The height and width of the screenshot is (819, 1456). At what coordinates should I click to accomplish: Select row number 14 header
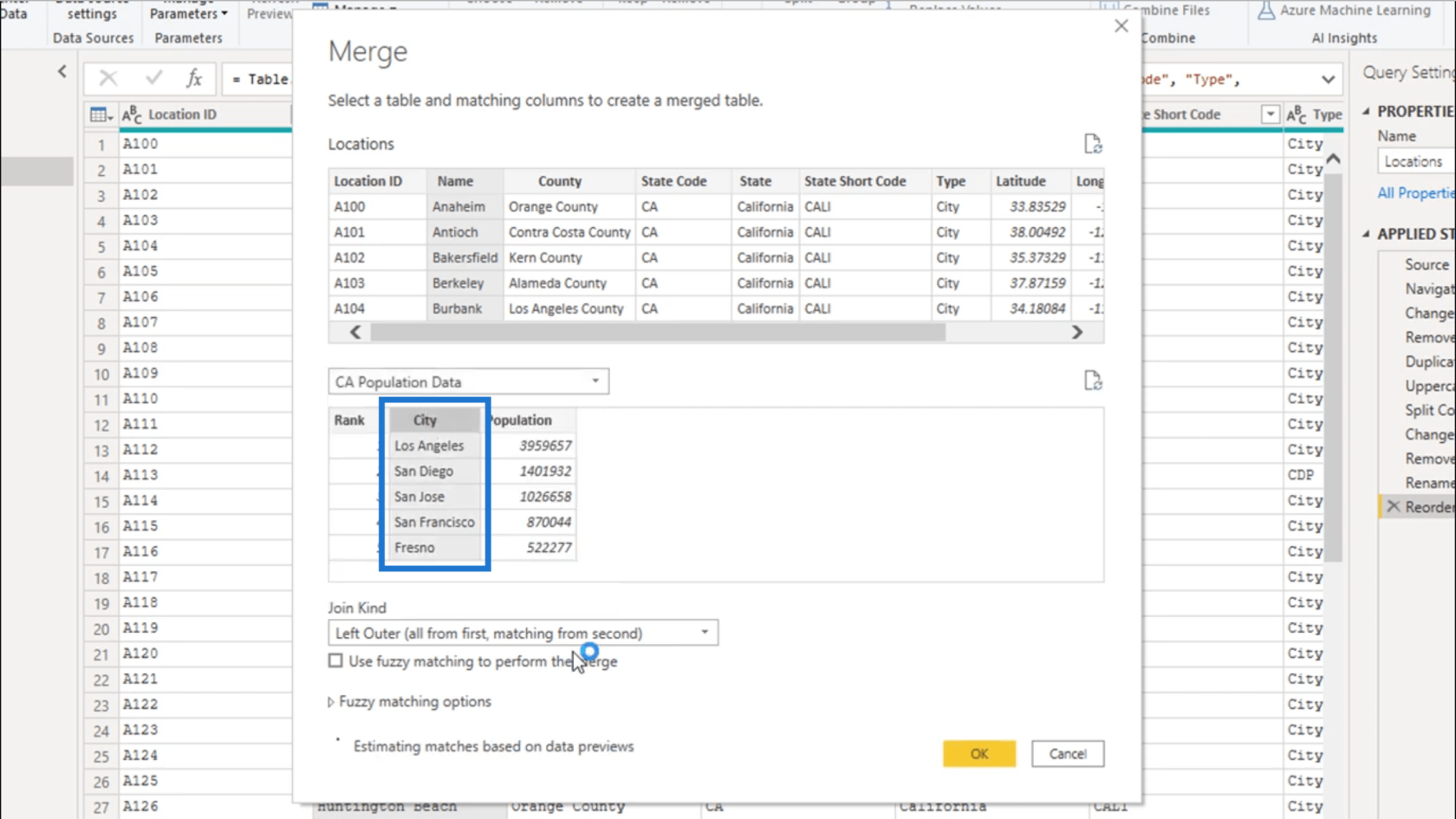pyautogui.click(x=101, y=476)
